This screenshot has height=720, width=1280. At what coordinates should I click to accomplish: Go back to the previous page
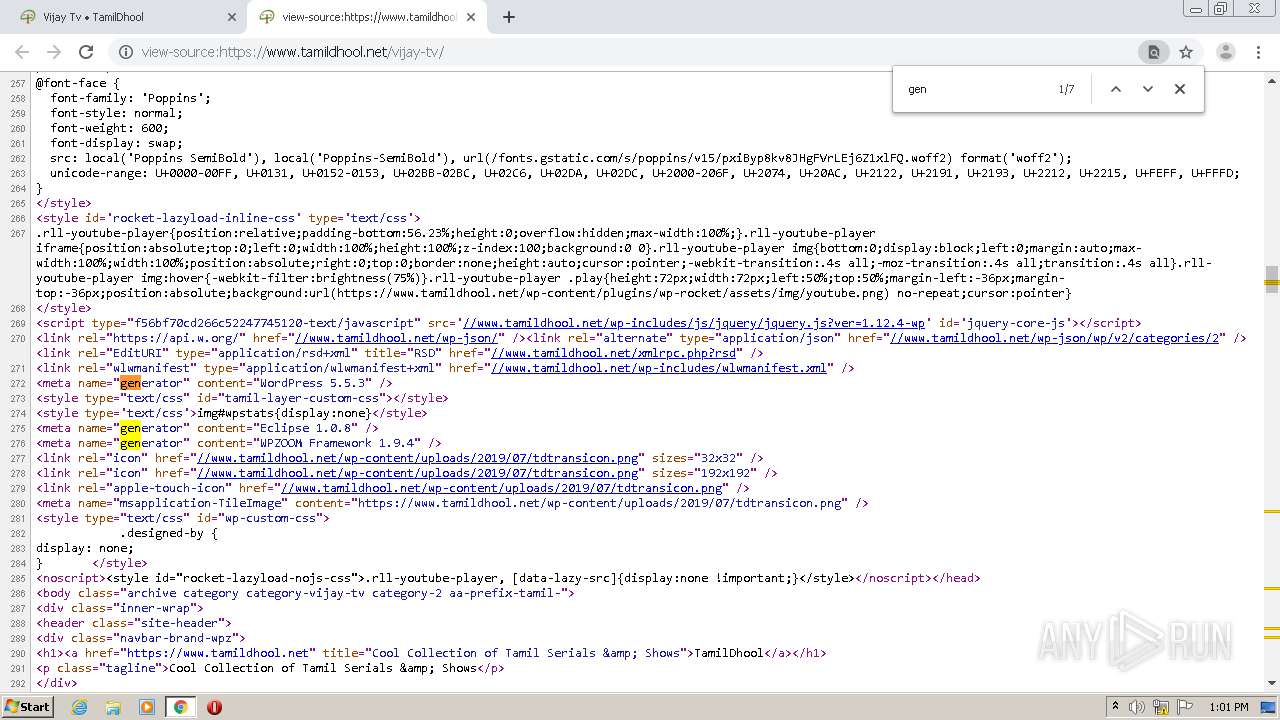[x=22, y=52]
